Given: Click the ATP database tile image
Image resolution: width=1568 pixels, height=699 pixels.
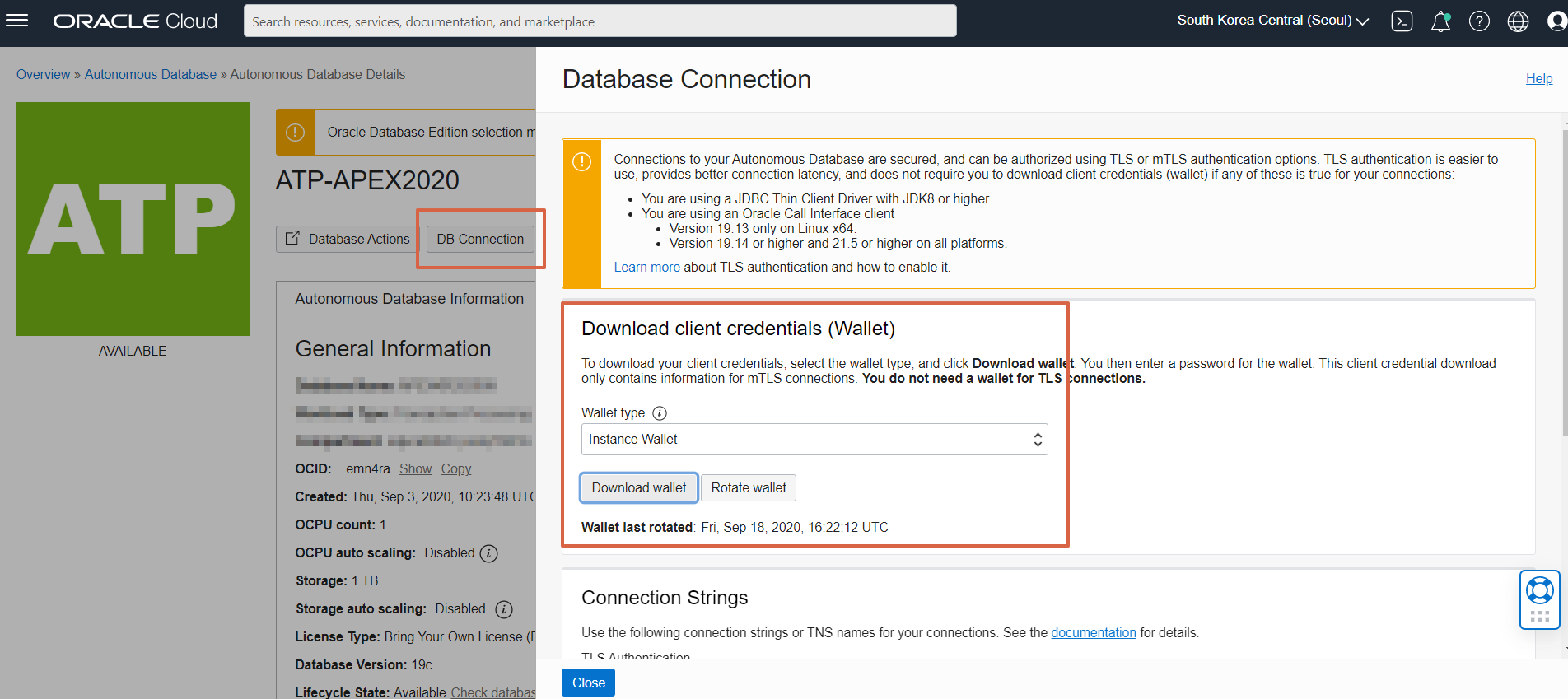Looking at the screenshot, I should coord(133,219).
